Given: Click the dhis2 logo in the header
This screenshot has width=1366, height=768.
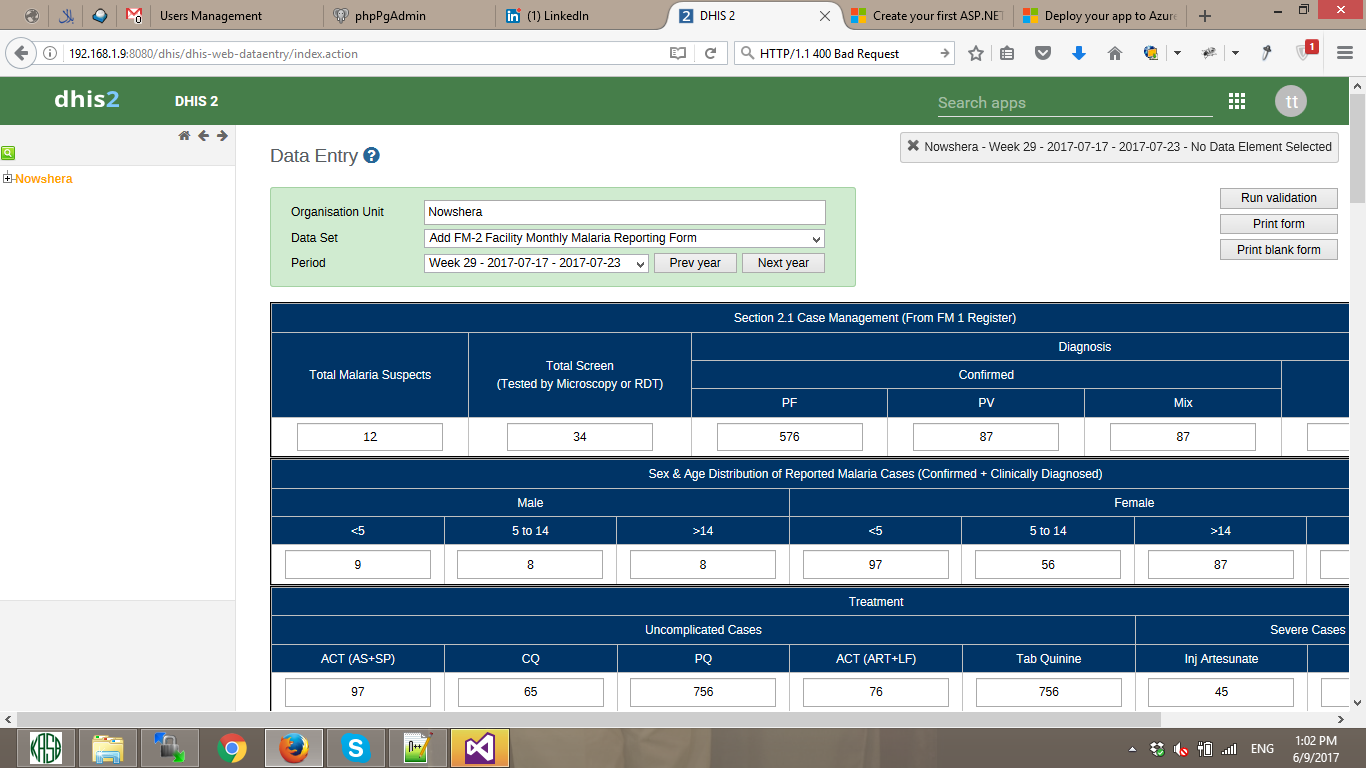Looking at the screenshot, I should 87,100.
